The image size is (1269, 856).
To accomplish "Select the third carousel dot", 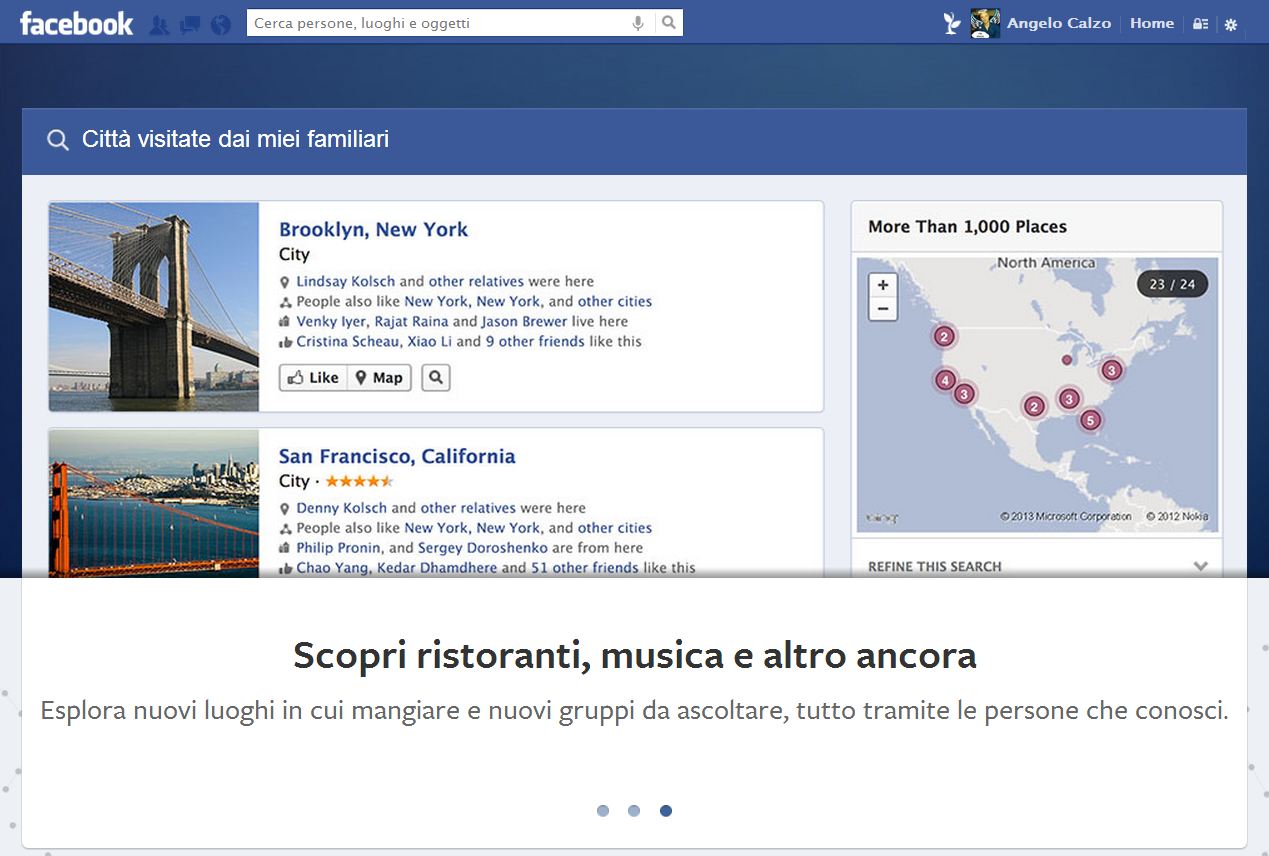I will click(x=666, y=811).
